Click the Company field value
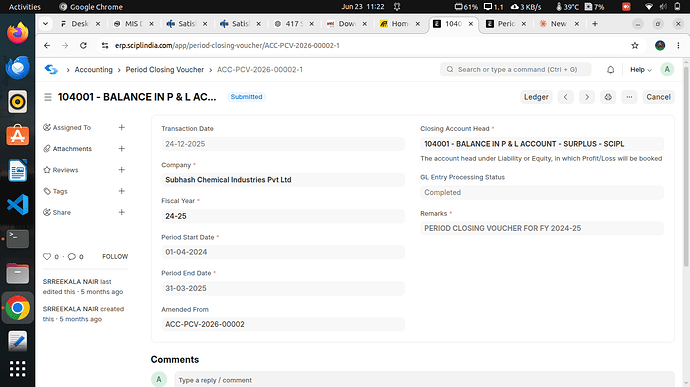The height and width of the screenshot is (387, 690). [x=283, y=180]
